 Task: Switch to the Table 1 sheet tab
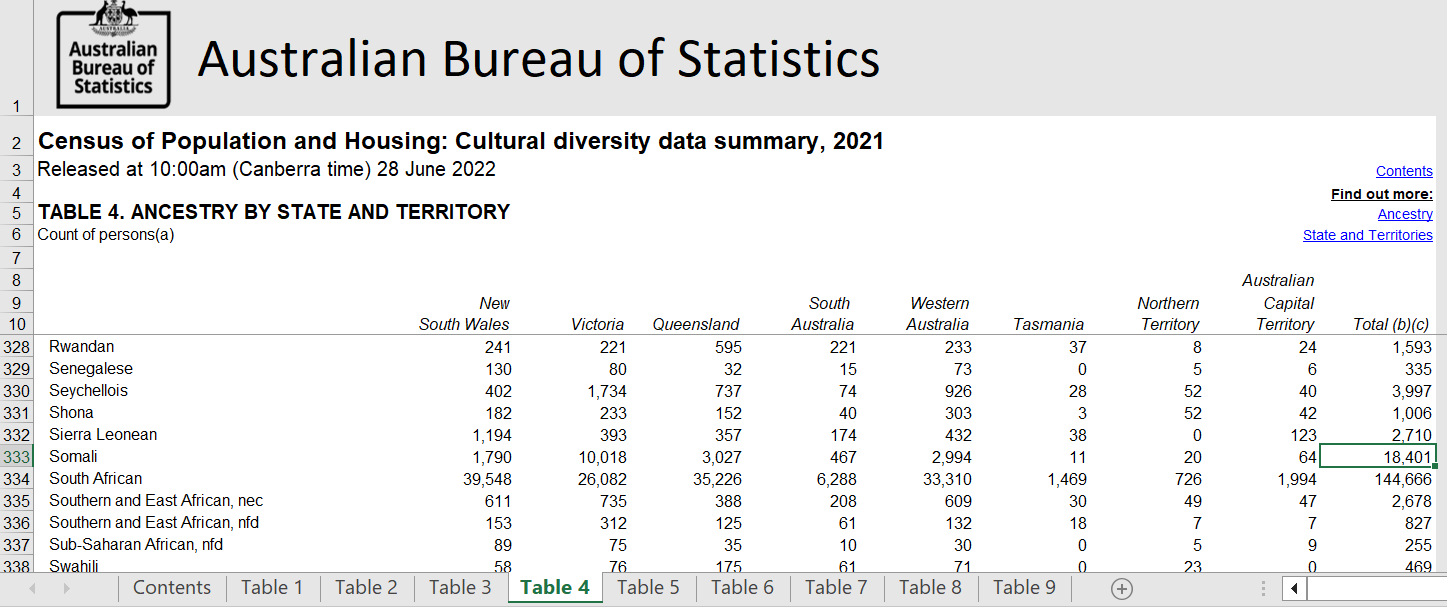pos(271,588)
